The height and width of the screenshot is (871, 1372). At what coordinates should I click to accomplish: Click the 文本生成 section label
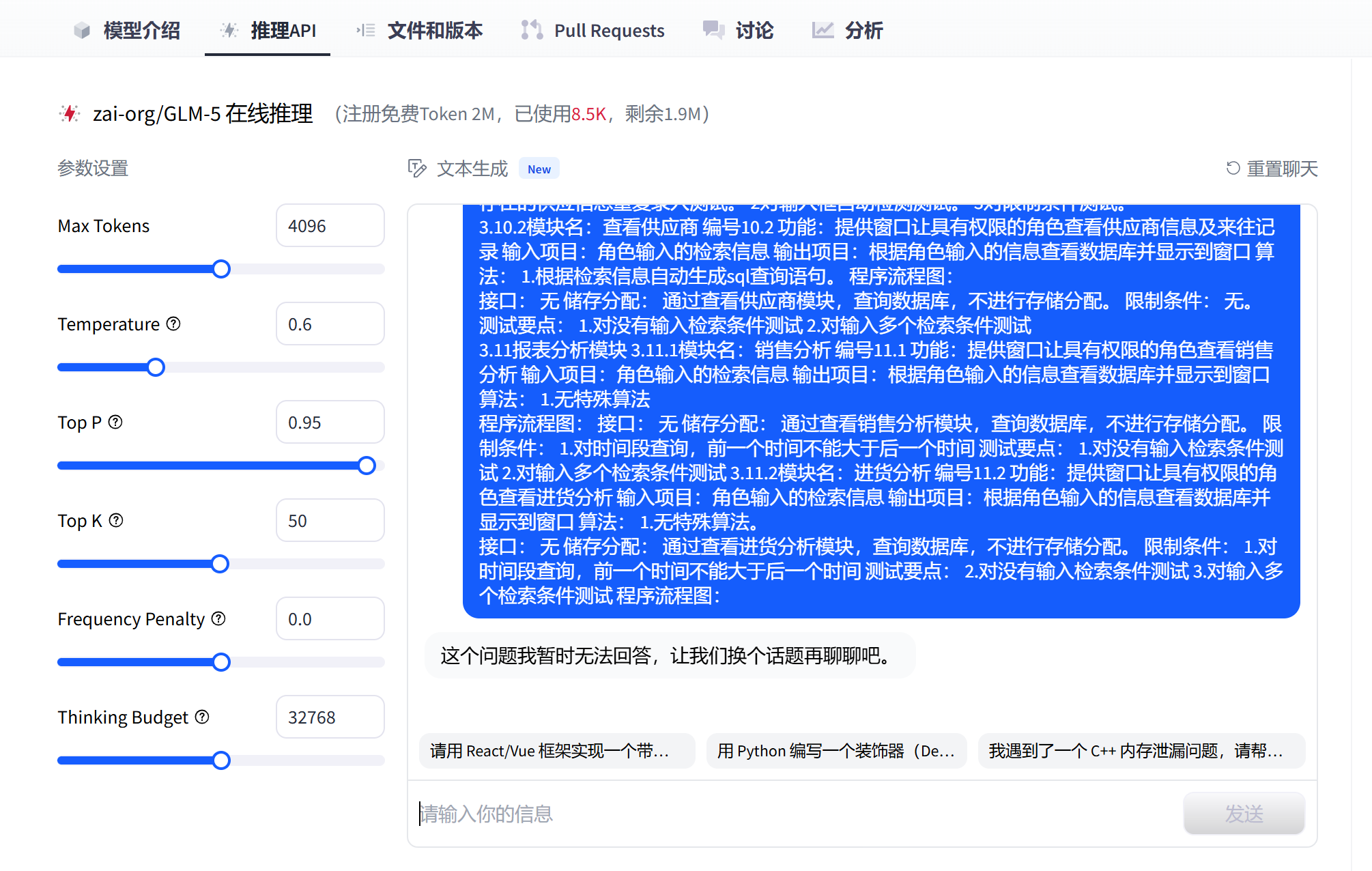tap(472, 168)
